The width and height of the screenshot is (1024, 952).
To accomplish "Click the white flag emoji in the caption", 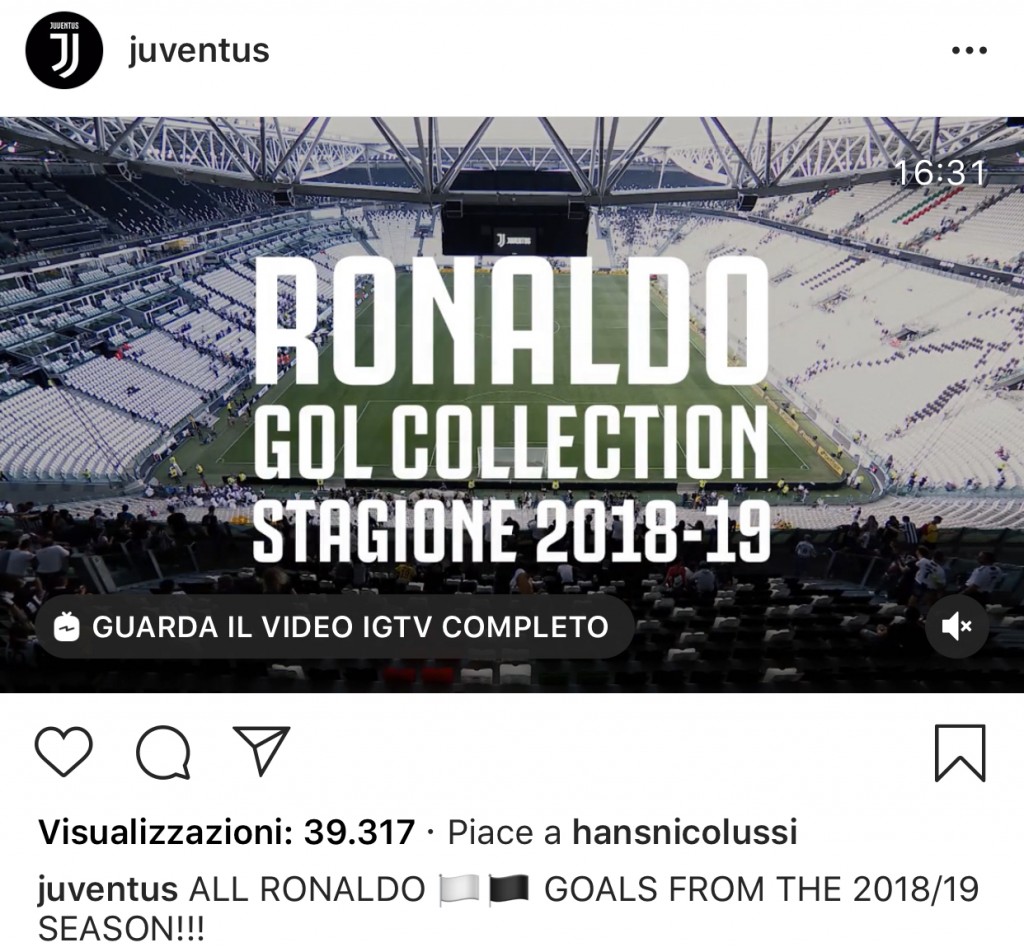I will pos(461,890).
